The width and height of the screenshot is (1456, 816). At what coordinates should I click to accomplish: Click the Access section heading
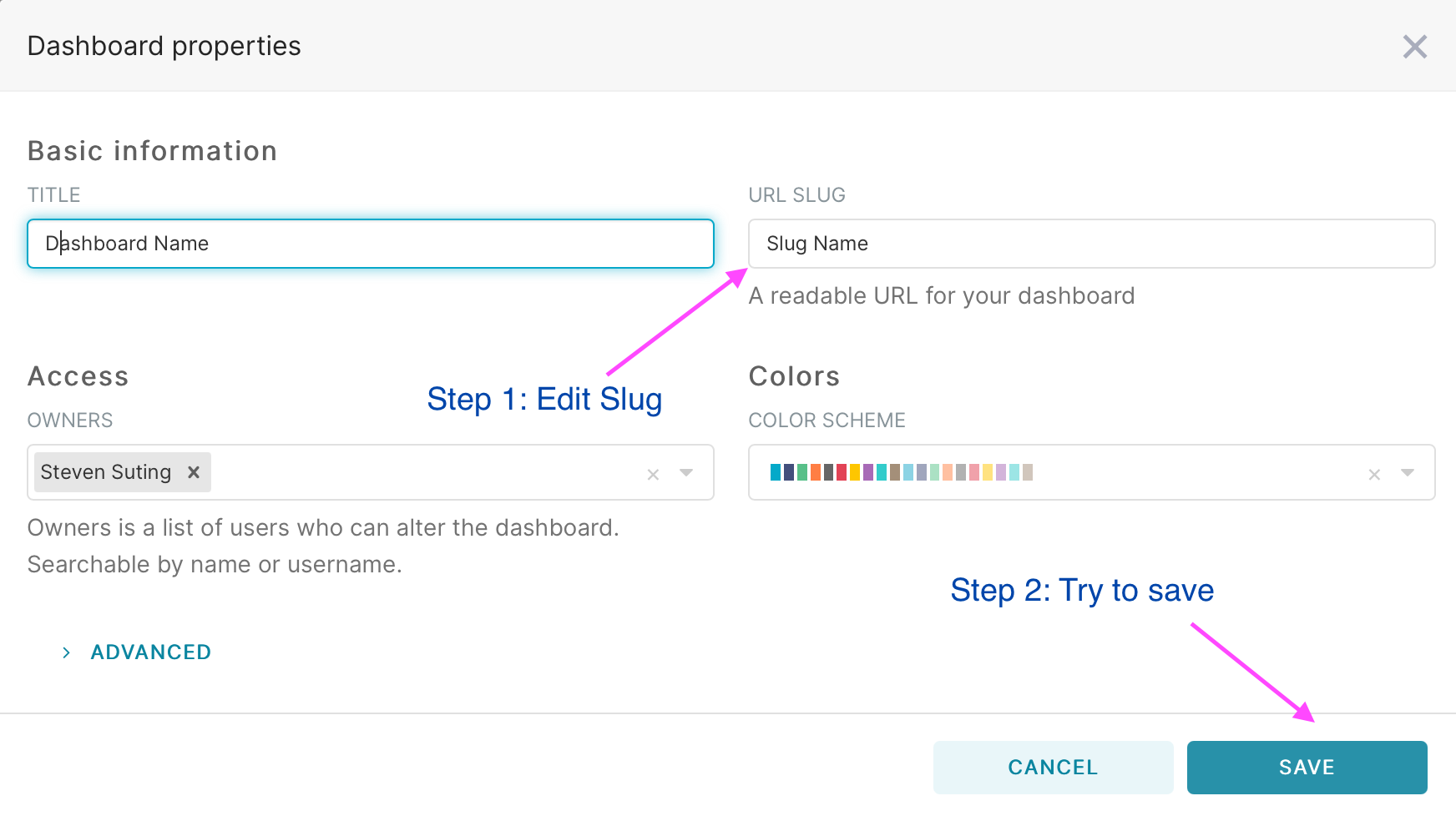tap(78, 376)
